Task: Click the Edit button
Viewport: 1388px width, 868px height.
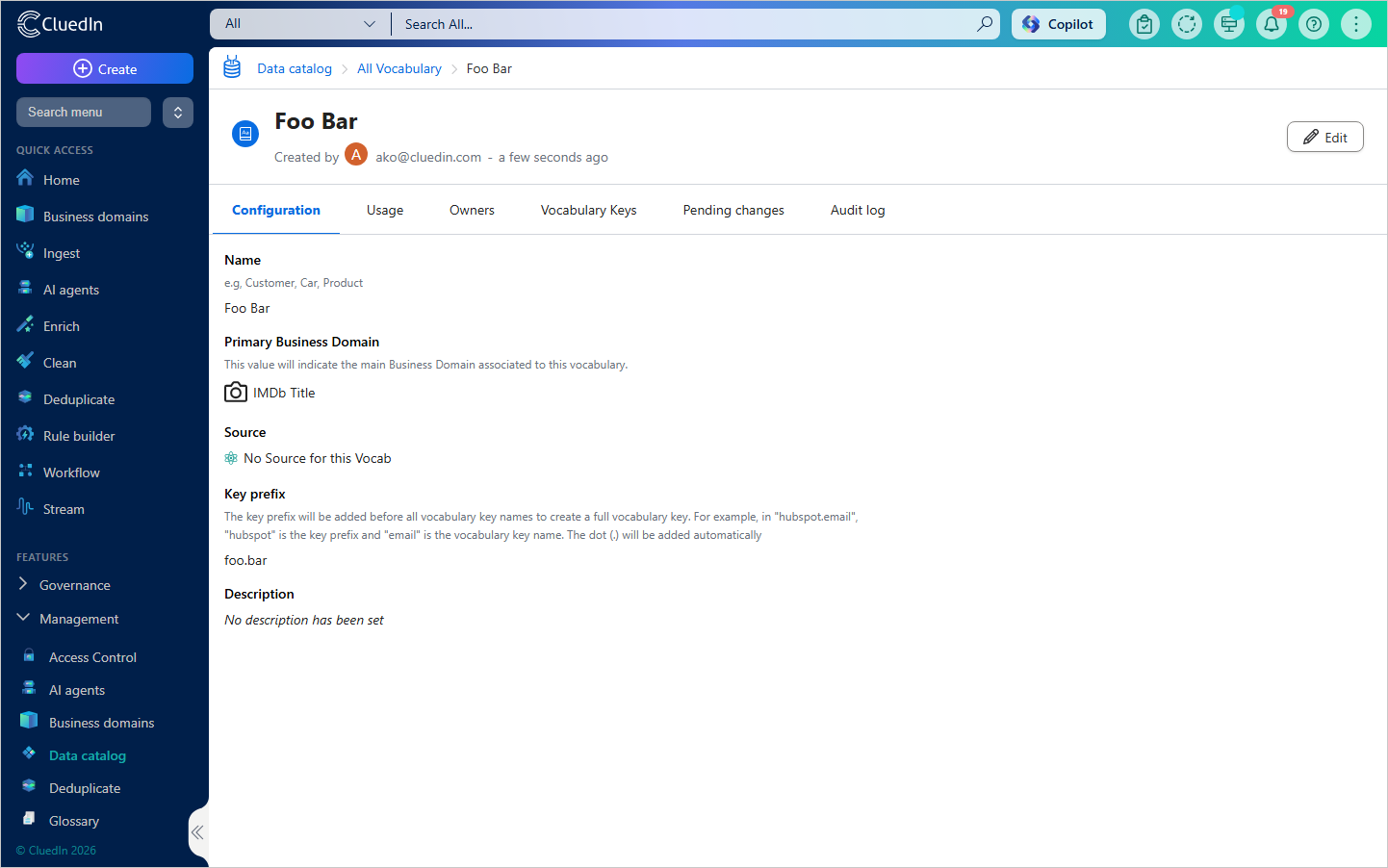Action: tap(1325, 138)
